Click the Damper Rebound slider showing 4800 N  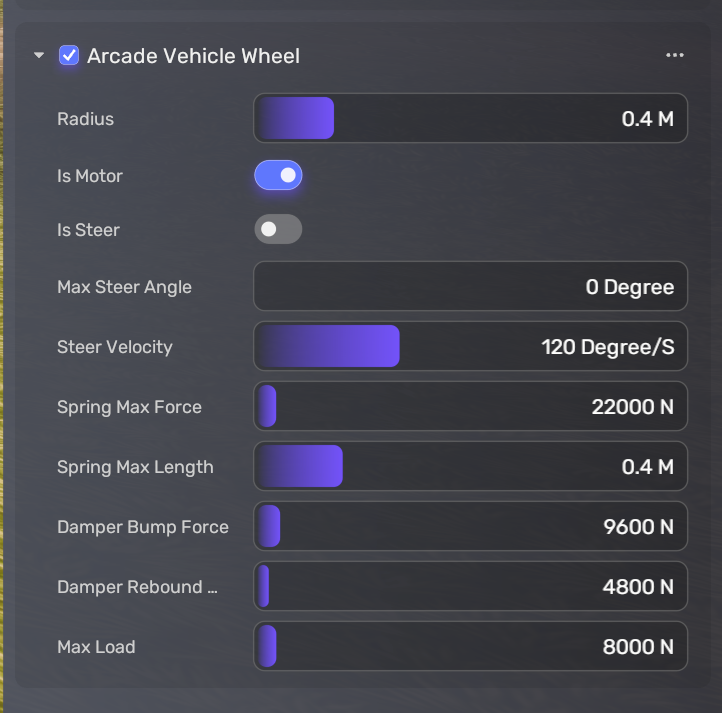click(470, 587)
